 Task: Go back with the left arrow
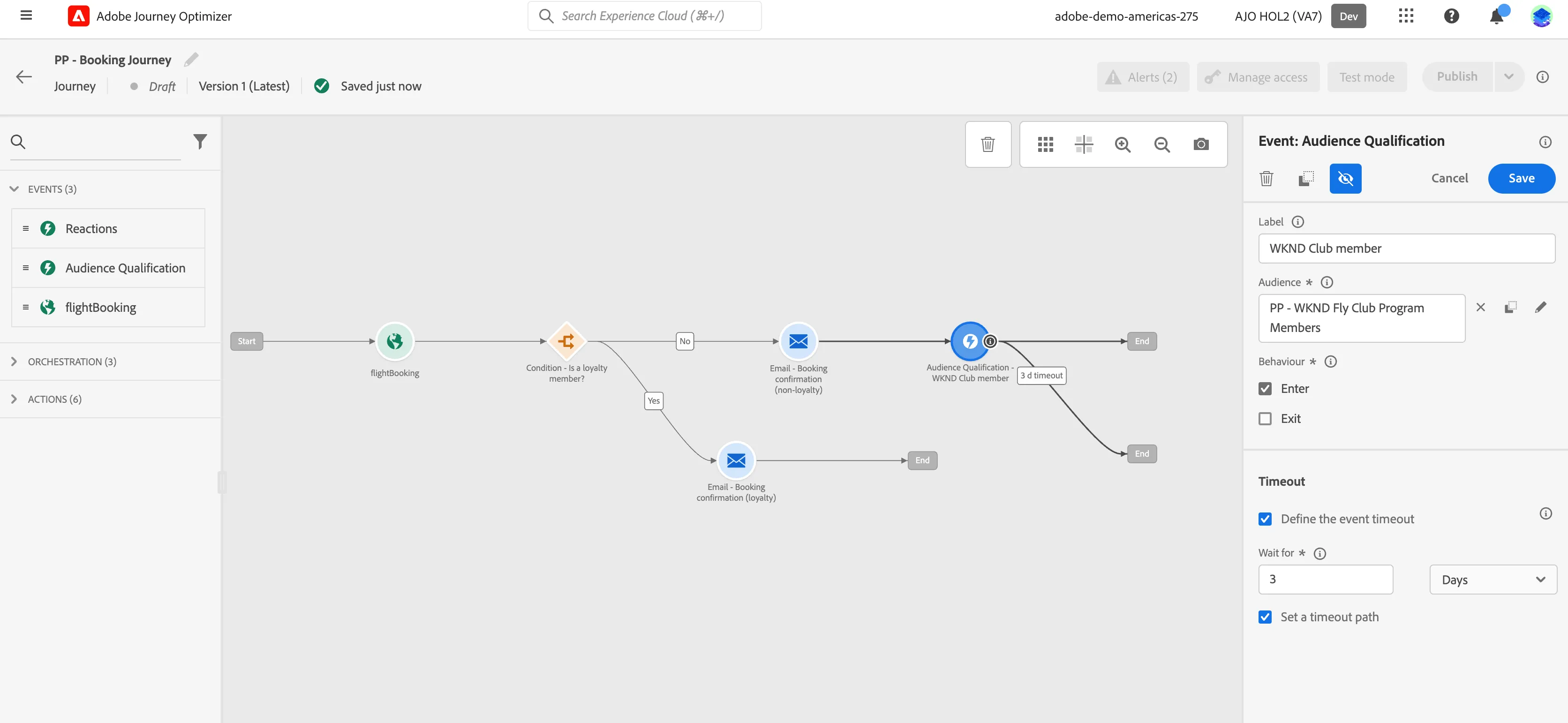pyautogui.click(x=24, y=77)
